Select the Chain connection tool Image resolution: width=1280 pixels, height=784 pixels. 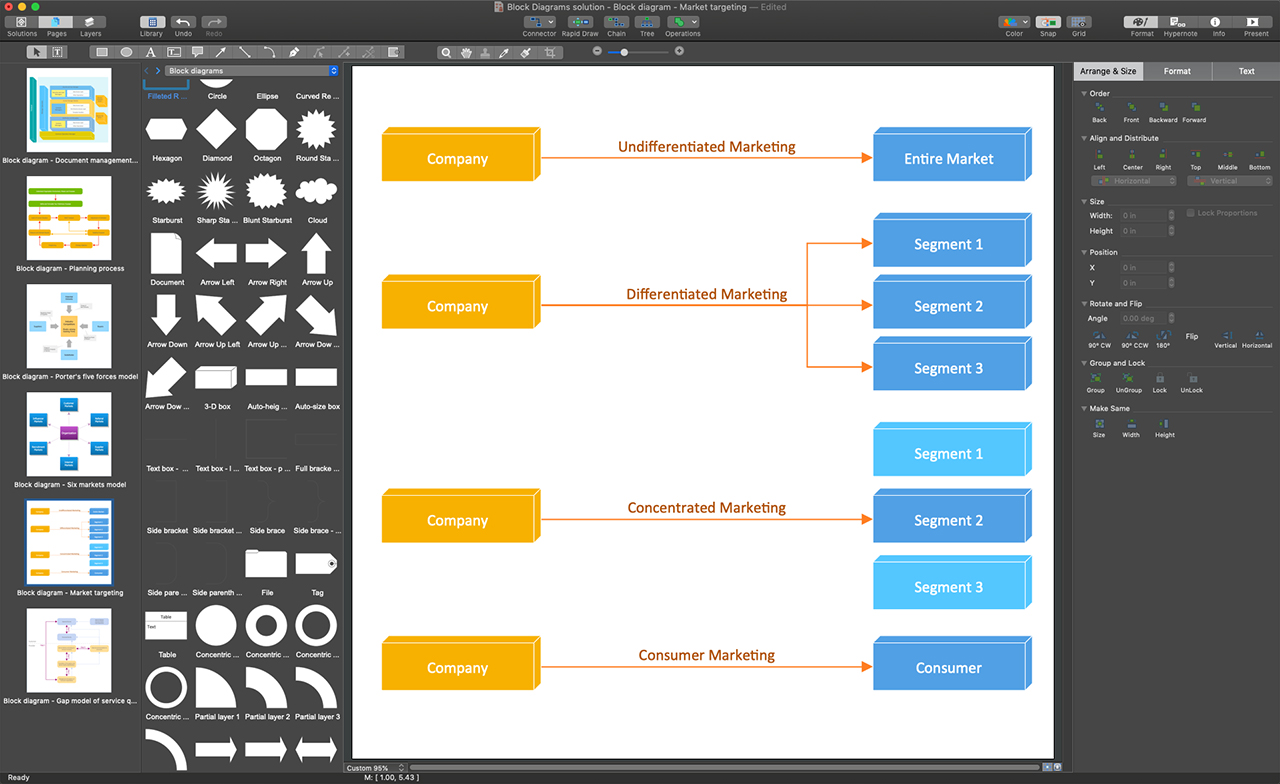point(616,22)
